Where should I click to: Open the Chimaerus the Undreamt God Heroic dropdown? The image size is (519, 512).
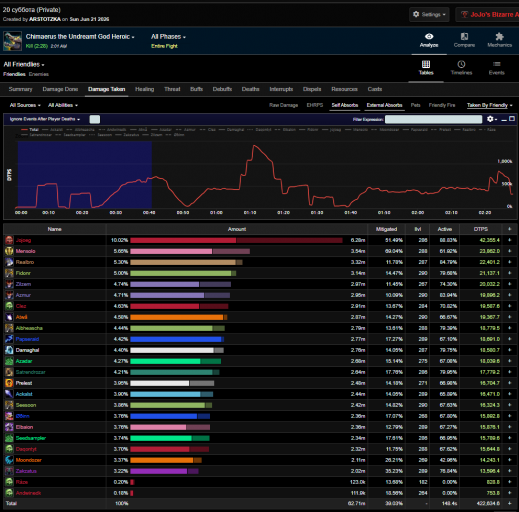tap(80, 37)
